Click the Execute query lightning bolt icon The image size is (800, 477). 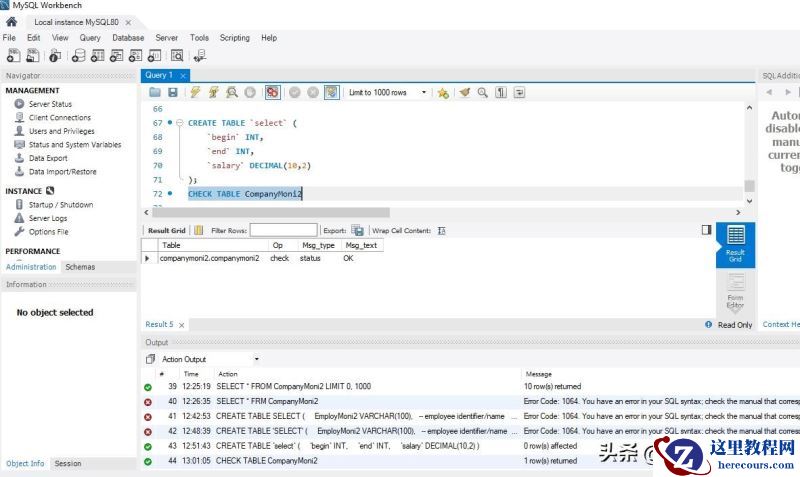click(x=195, y=92)
